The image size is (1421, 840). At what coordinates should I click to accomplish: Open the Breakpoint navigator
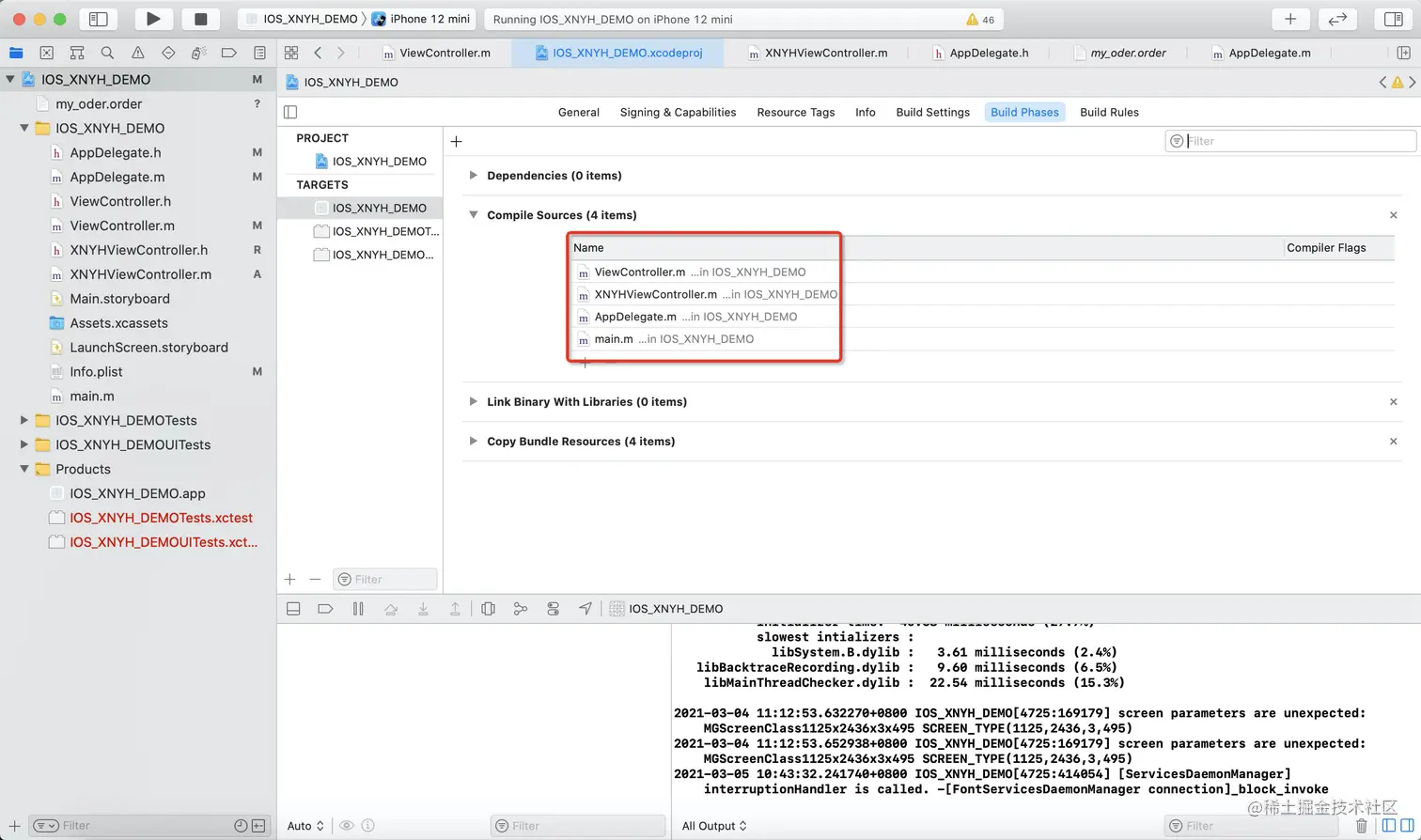pyautogui.click(x=228, y=53)
